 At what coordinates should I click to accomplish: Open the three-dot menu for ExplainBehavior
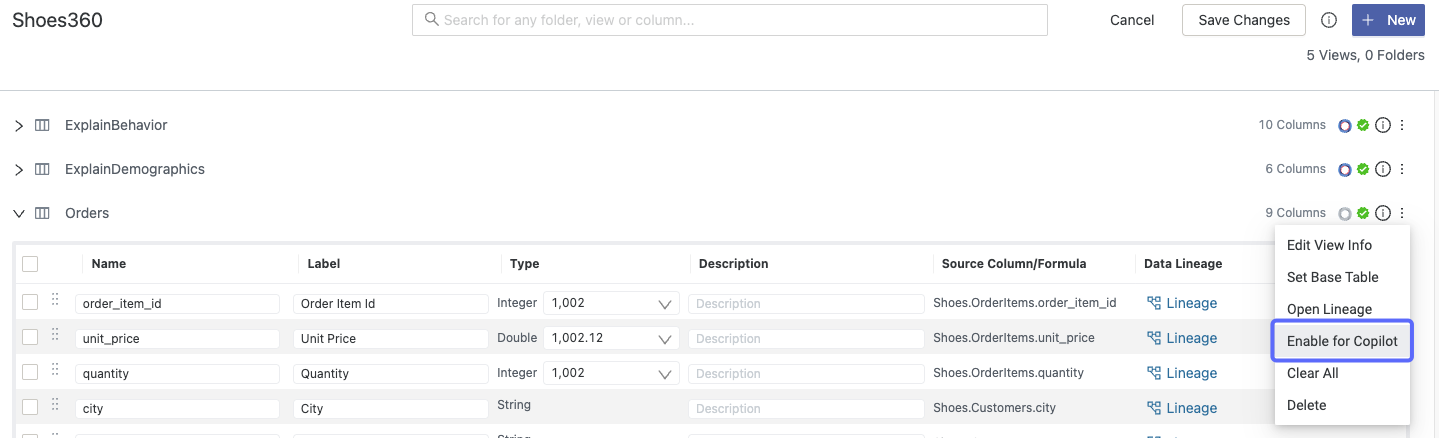1402,125
